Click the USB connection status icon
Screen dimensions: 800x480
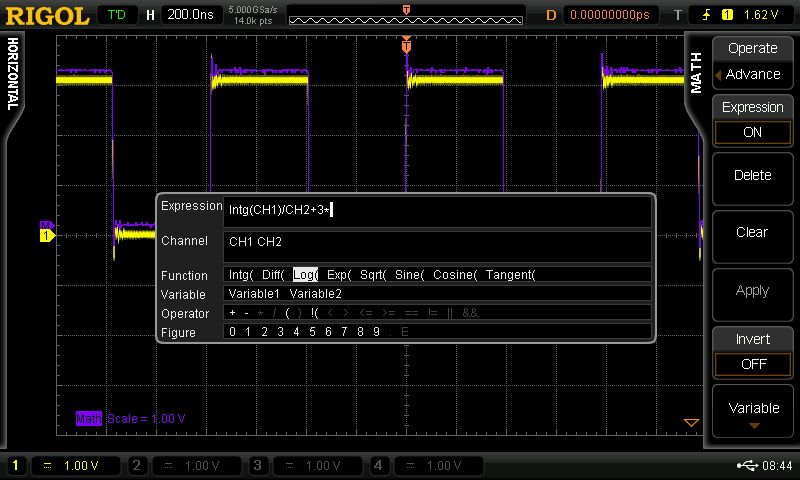747,466
